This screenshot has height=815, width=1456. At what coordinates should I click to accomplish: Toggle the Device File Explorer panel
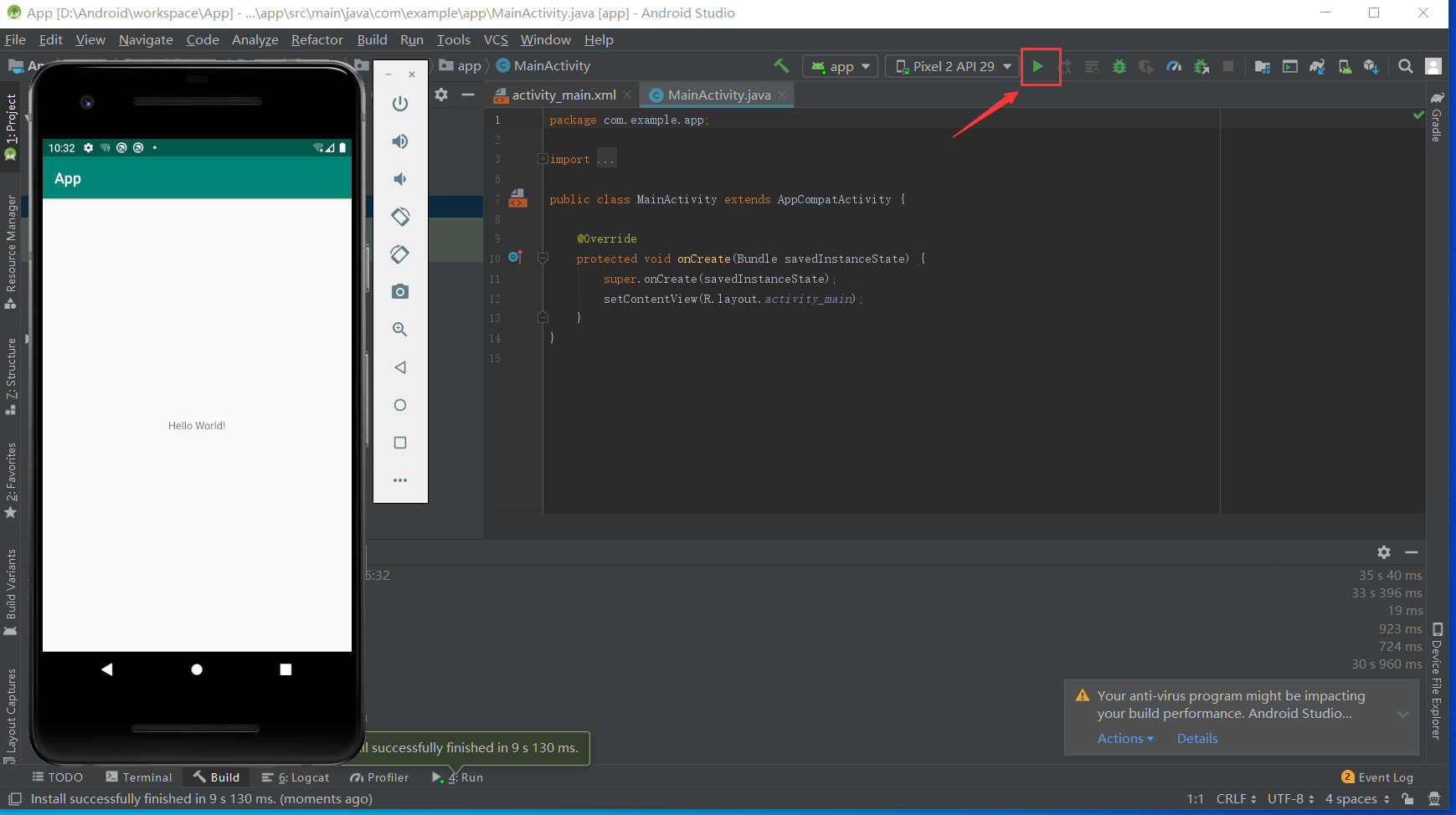pos(1437,681)
